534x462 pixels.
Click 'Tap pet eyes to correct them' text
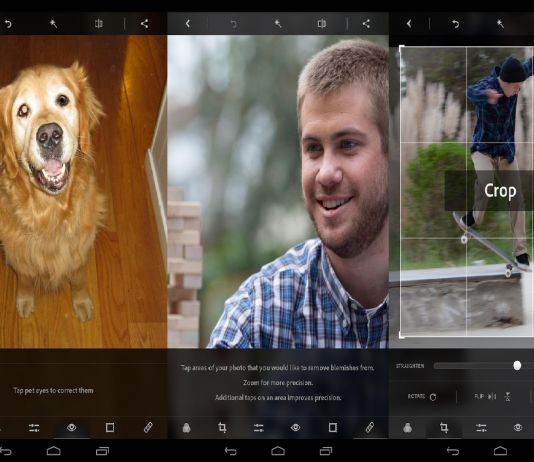53,391
